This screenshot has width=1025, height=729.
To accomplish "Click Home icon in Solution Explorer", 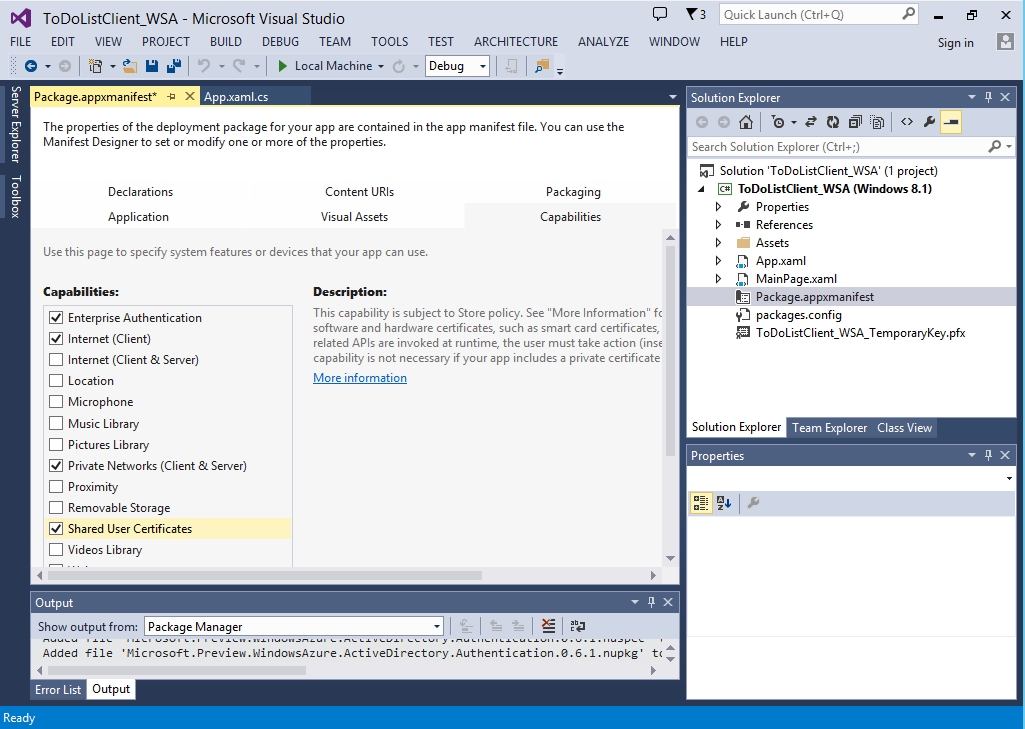I will (x=745, y=122).
